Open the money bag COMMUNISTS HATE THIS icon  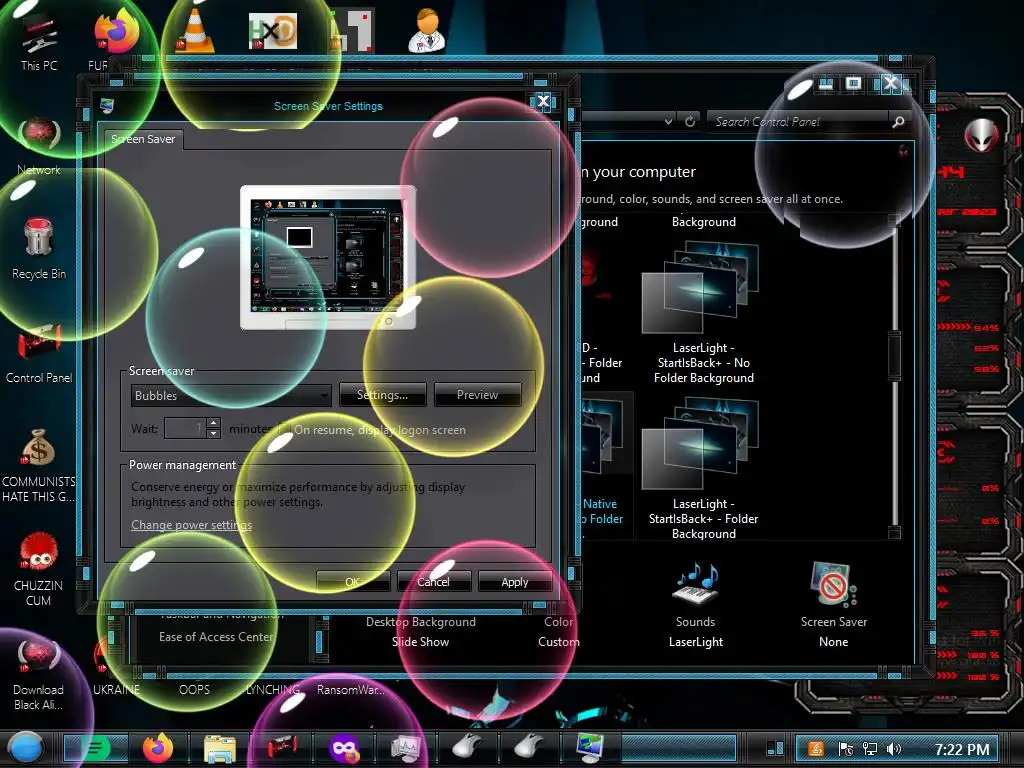click(x=39, y=465)
